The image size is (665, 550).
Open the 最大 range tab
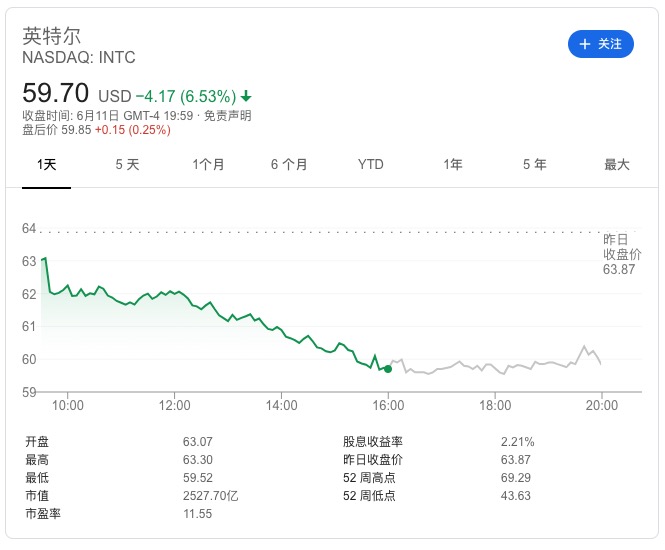coord(617,165)
